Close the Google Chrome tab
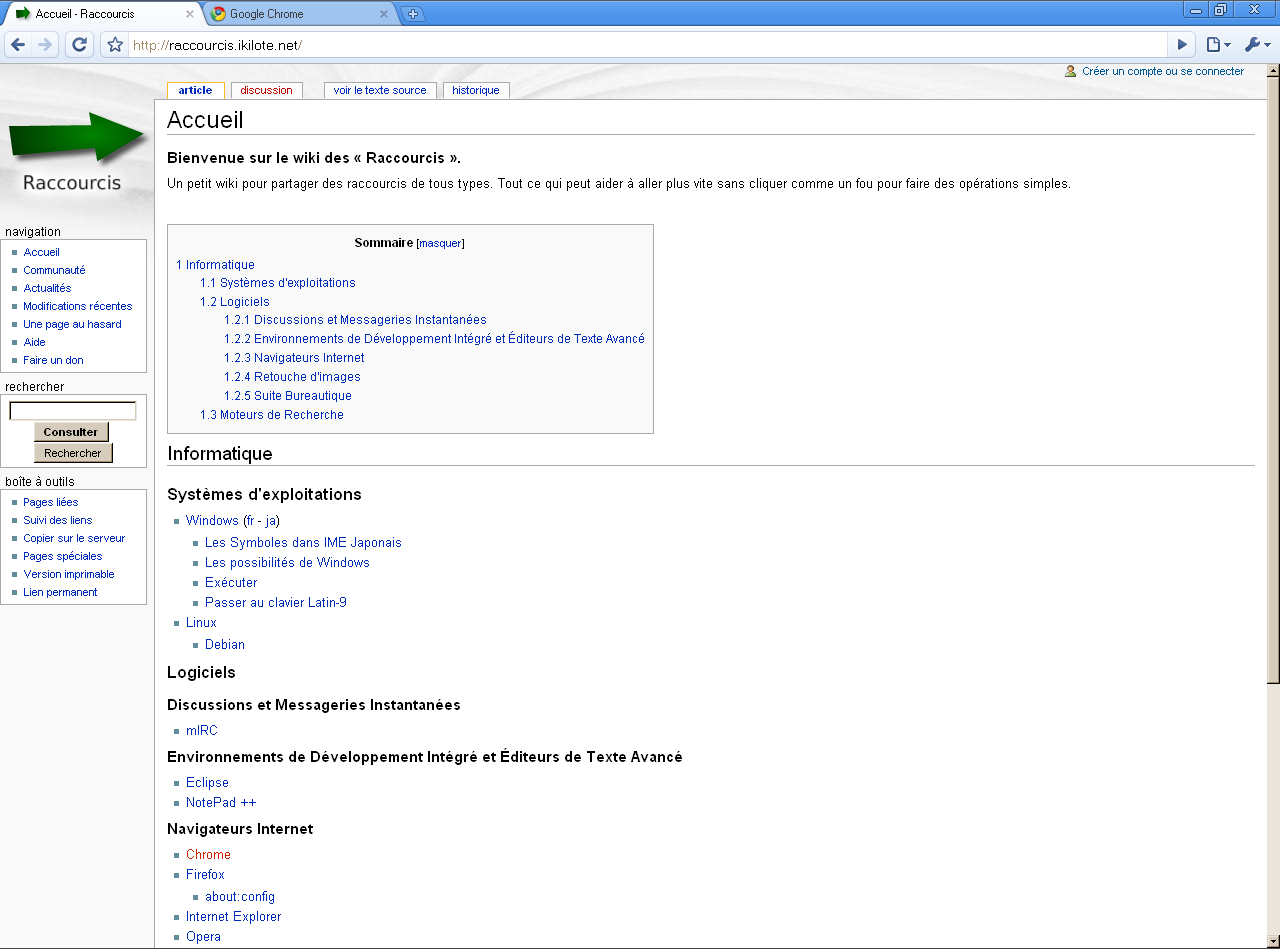Viewport: 1280px width, 949px height. click(384, 14)
